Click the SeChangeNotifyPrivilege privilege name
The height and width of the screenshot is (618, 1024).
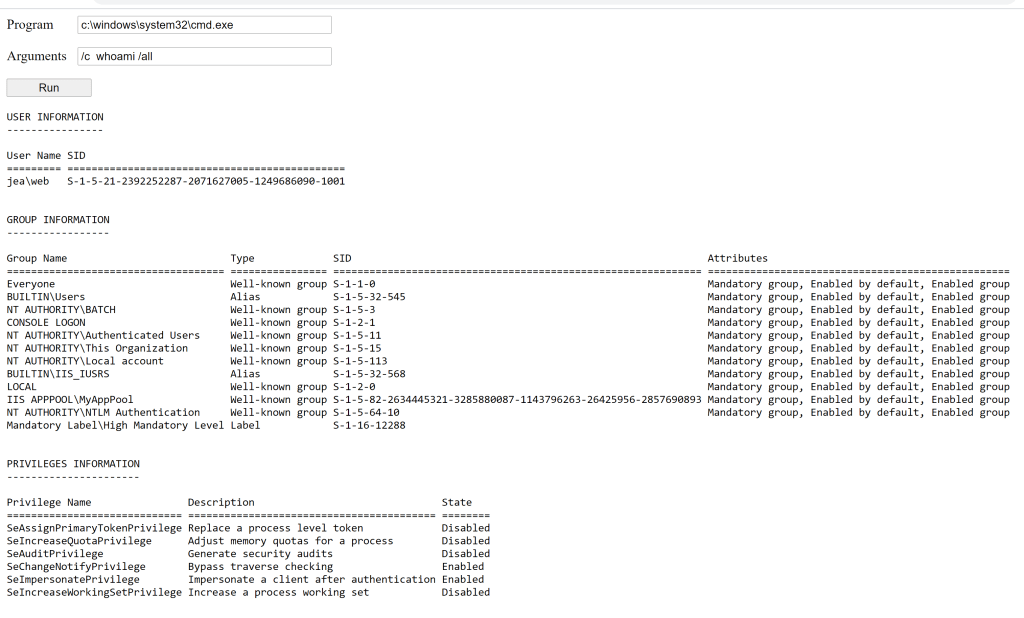[x=76, y=567]
